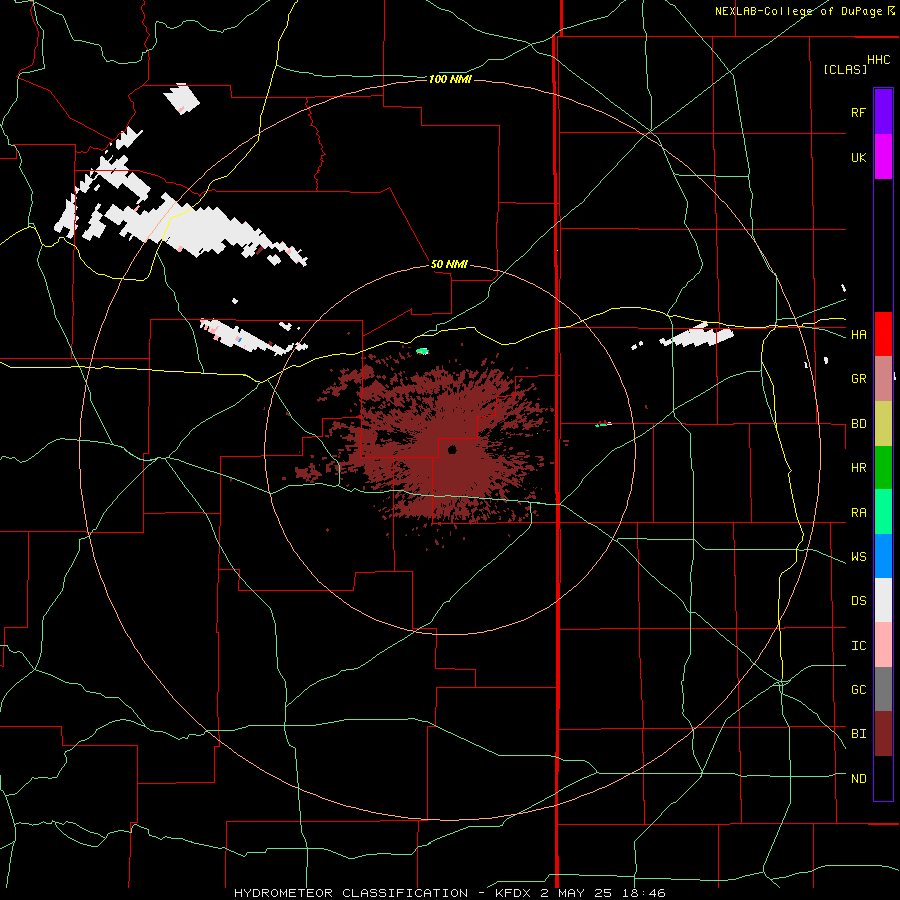
Task: Click the DS legend label
Action: coord(859,601)
